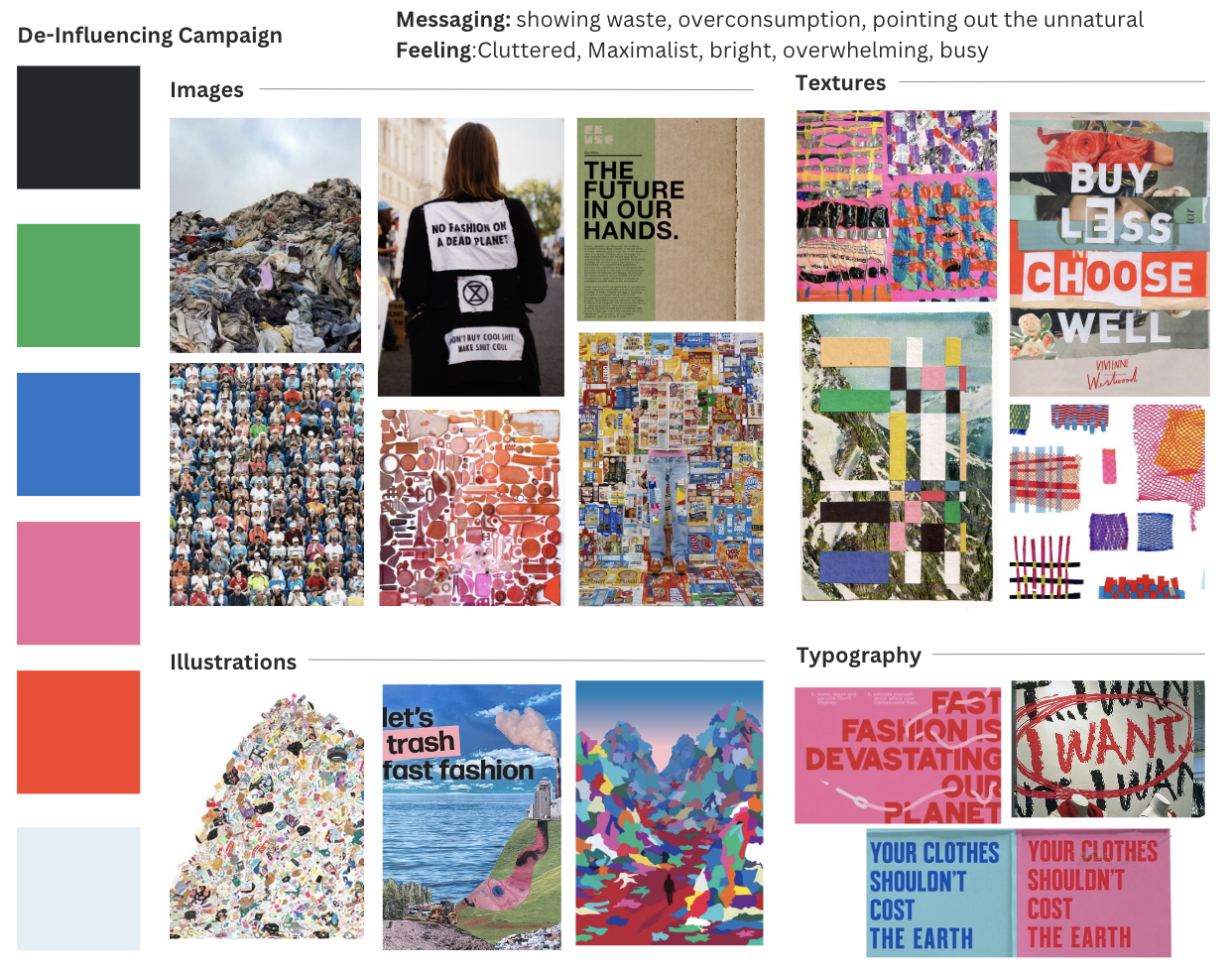Screen dimensions: 1232x971
Task: Select the 'Typography' section heading
Action: (x=859, y=656)
